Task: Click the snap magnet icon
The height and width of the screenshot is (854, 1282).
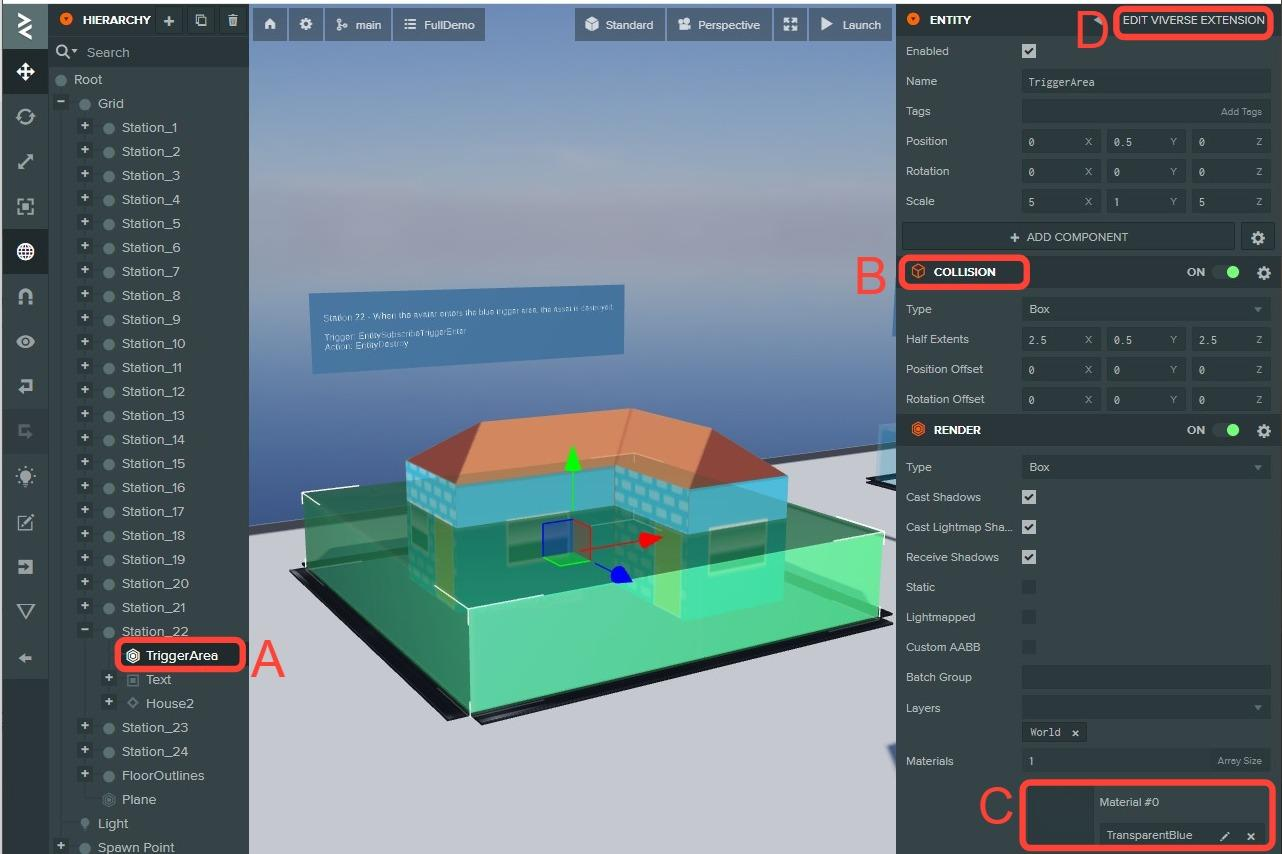Action: tap(26, 297)
